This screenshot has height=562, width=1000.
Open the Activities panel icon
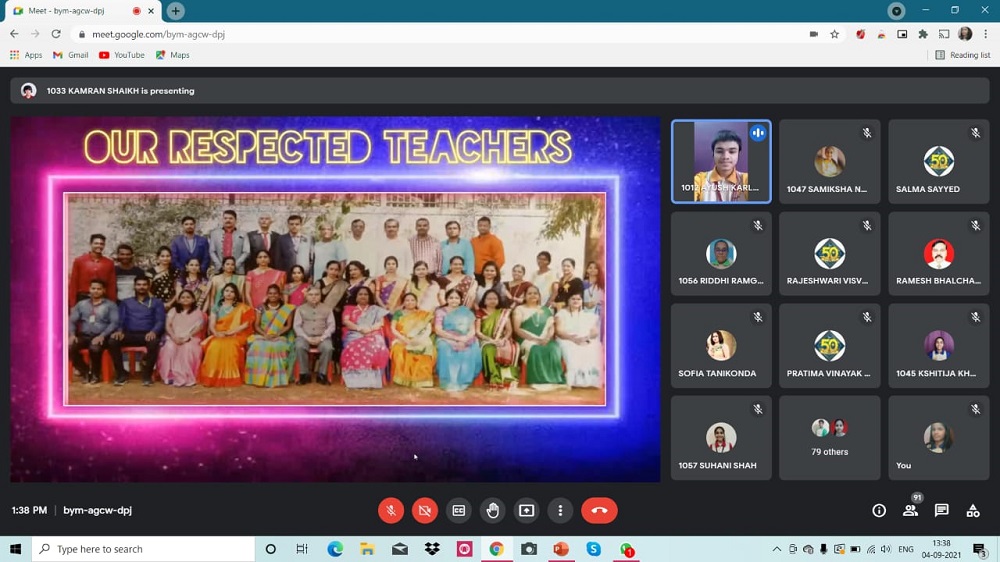click(x=973, y=510)
